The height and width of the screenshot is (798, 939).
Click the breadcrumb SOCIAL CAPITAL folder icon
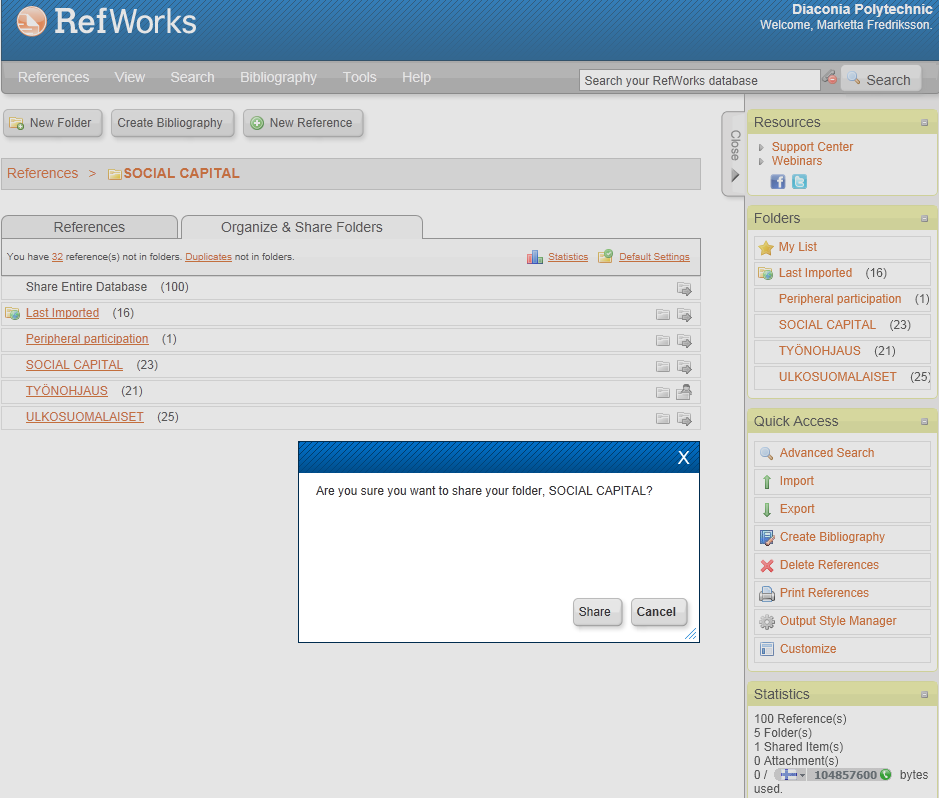click(114, 174)
